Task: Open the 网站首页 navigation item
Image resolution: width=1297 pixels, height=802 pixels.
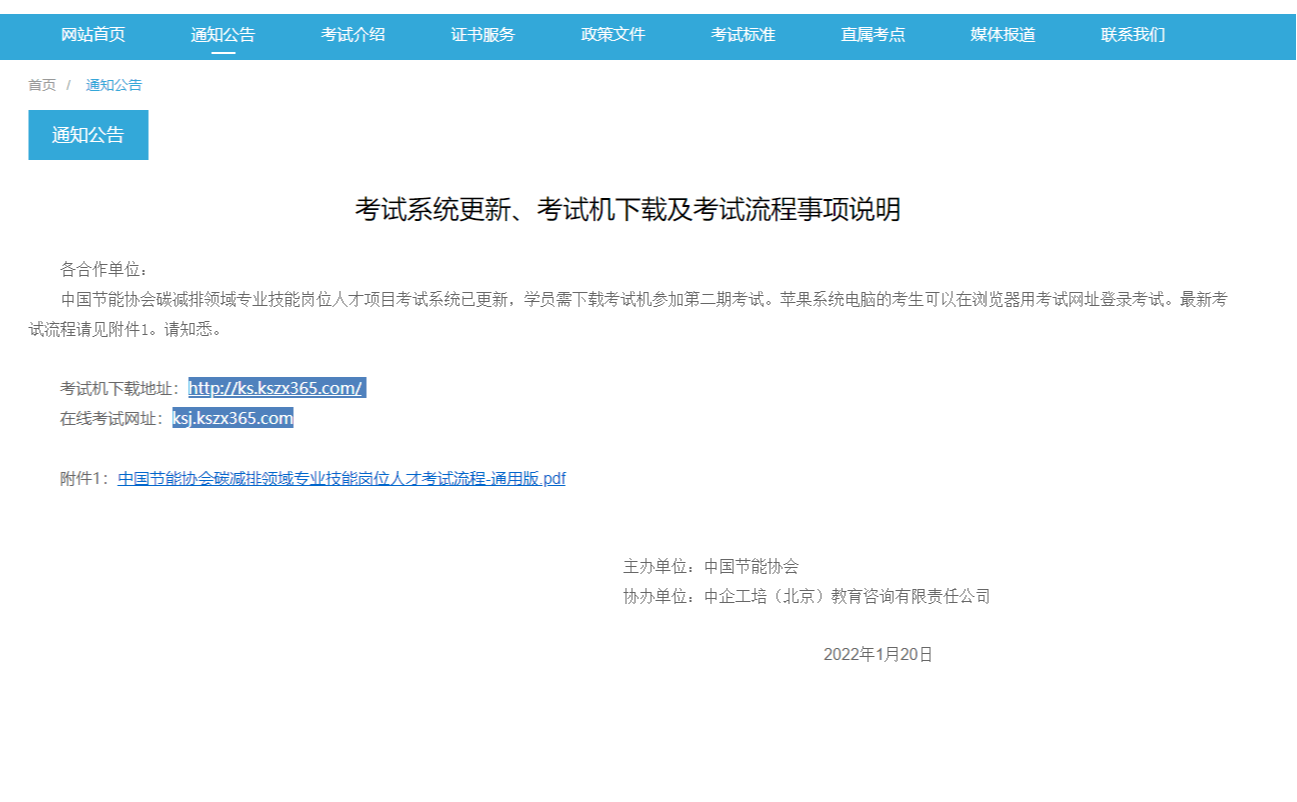Action: (x=93, y=35)
